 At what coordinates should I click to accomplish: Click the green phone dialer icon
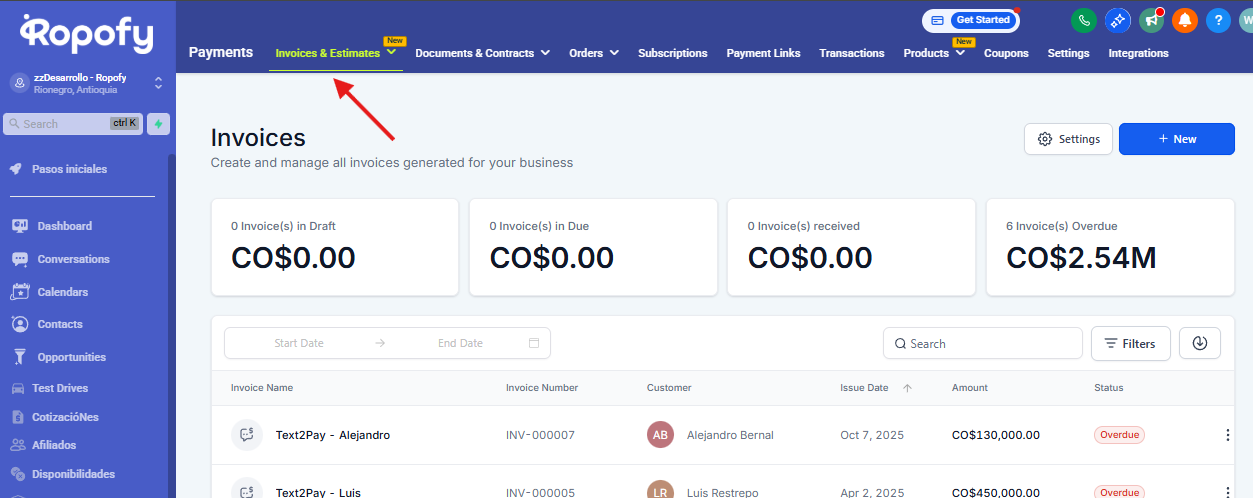pos(1083,20)
